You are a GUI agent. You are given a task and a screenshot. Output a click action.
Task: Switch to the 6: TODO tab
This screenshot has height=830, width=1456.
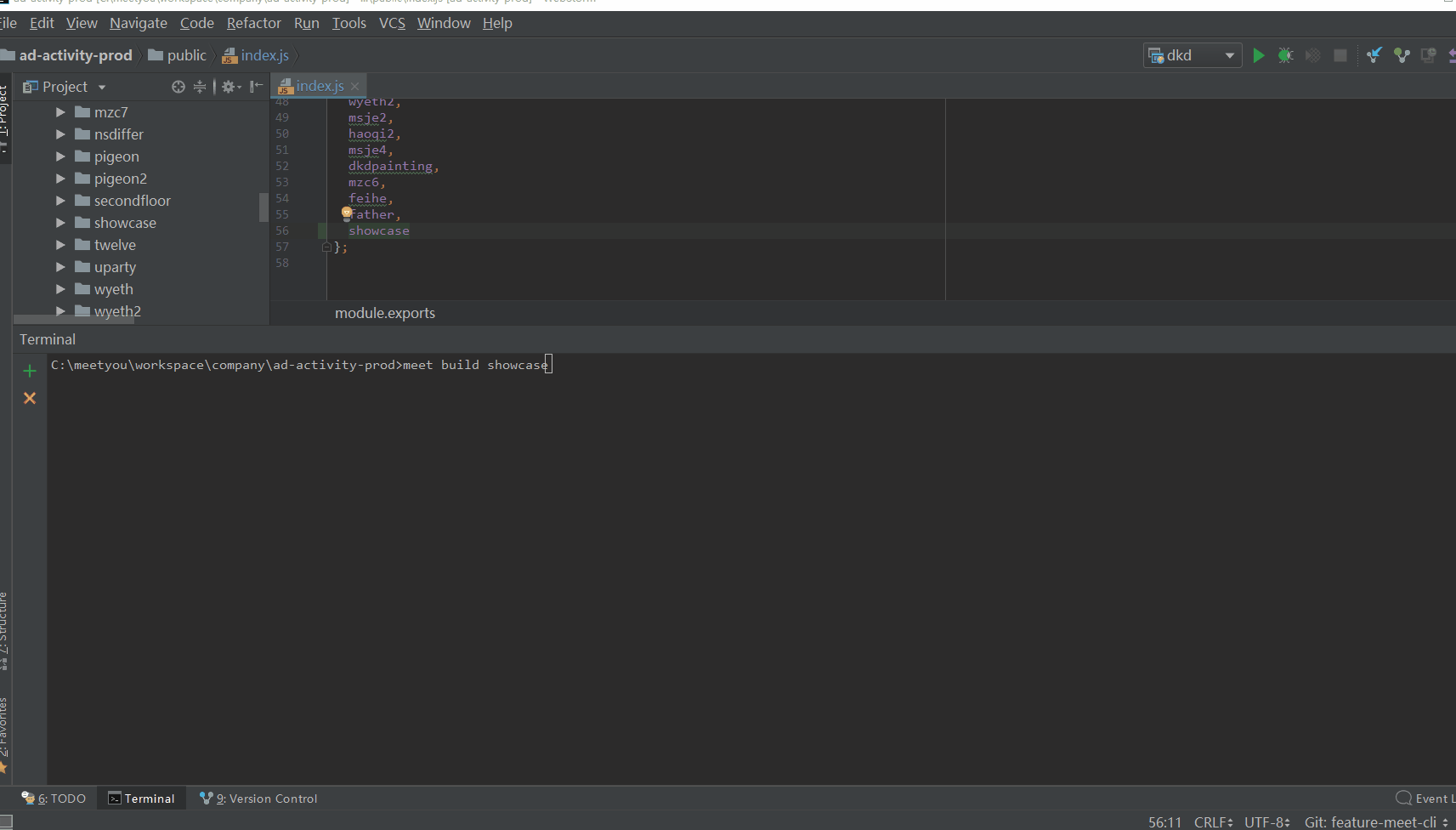tap(54, 798)
